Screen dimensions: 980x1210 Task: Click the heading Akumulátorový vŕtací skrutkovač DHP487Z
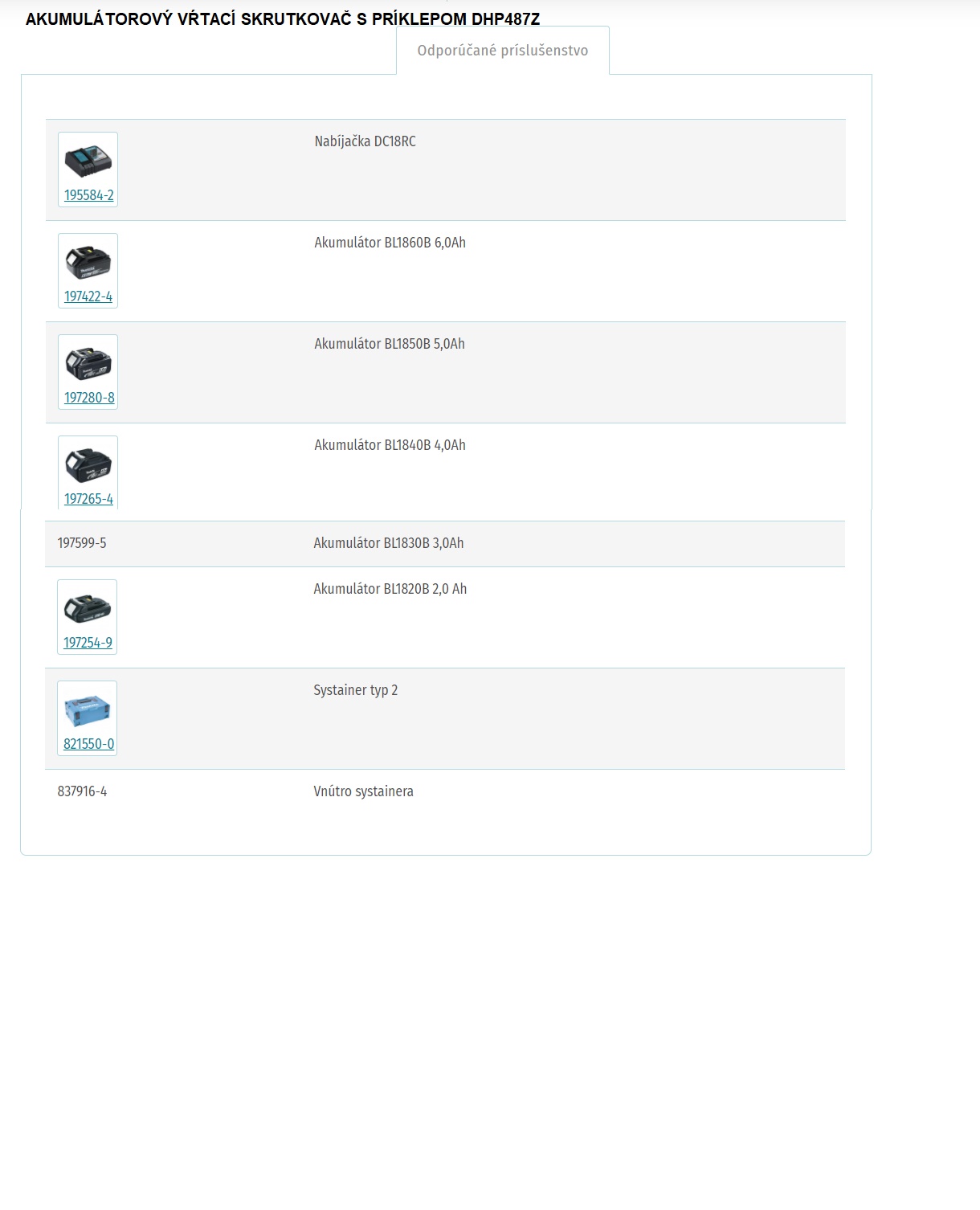coord(283,19)
